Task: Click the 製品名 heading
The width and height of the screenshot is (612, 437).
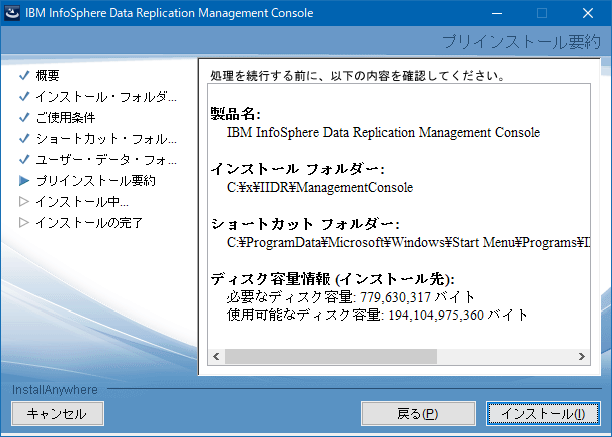Action: (x=235, y=114)
